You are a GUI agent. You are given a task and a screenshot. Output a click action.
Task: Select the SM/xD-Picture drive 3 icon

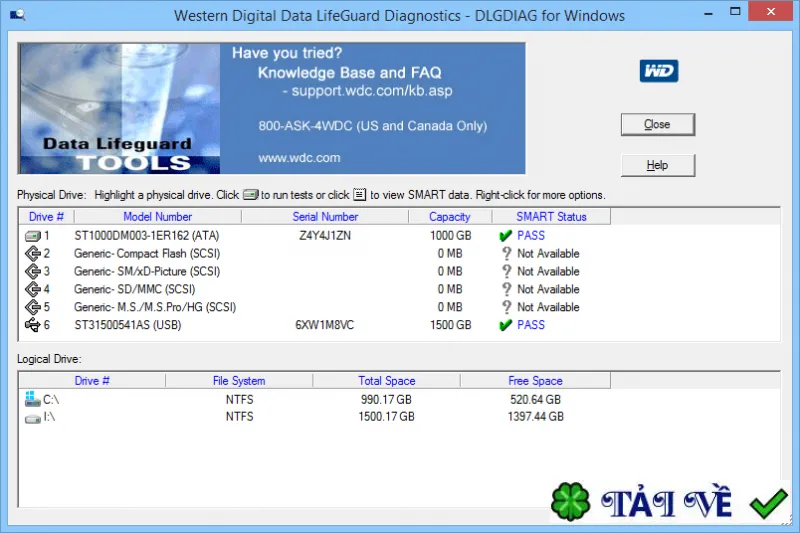tap(33, 271)
